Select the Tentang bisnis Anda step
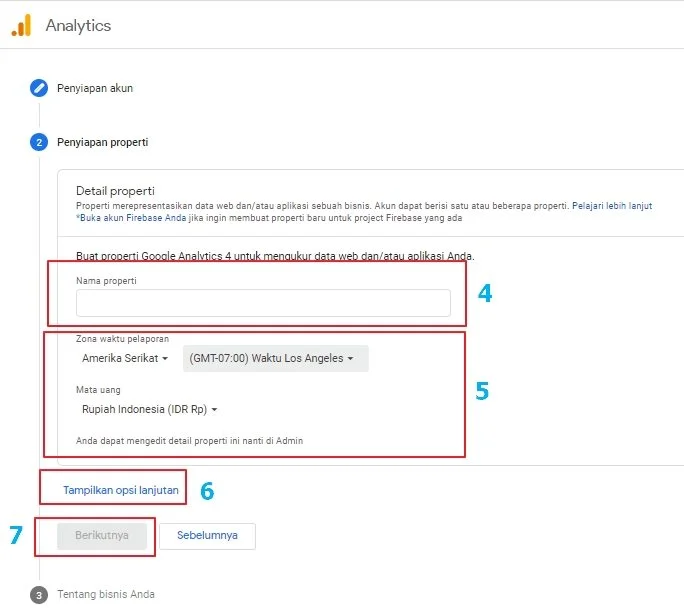The width and height of the screenshot is (684, 613). [x=106, y=594]
